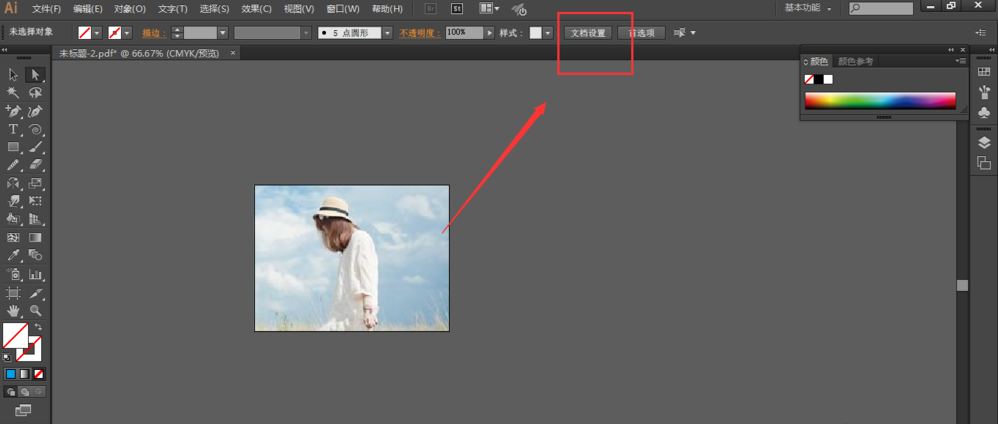Screen dimensions: 998x424
Task: Open the 效果(C) menu
Action: (257, 9)
